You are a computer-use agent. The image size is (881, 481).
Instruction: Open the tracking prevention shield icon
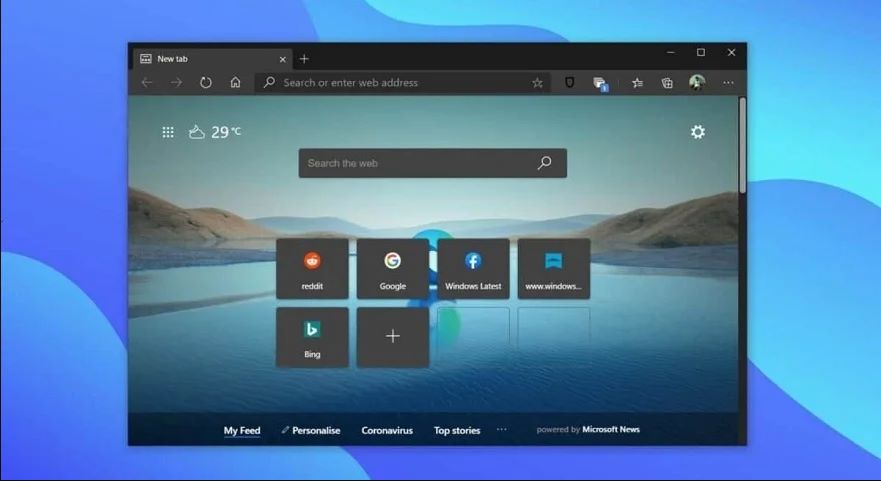tap(569, 83)
